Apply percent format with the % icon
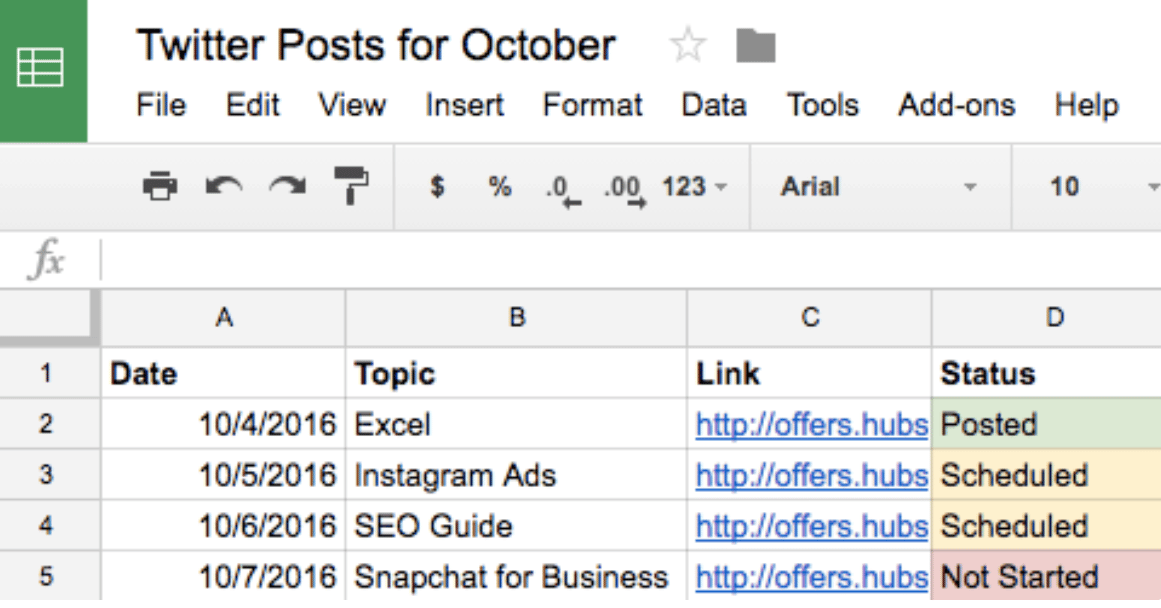The image size is (1161, 608). [x=498, y=186]
